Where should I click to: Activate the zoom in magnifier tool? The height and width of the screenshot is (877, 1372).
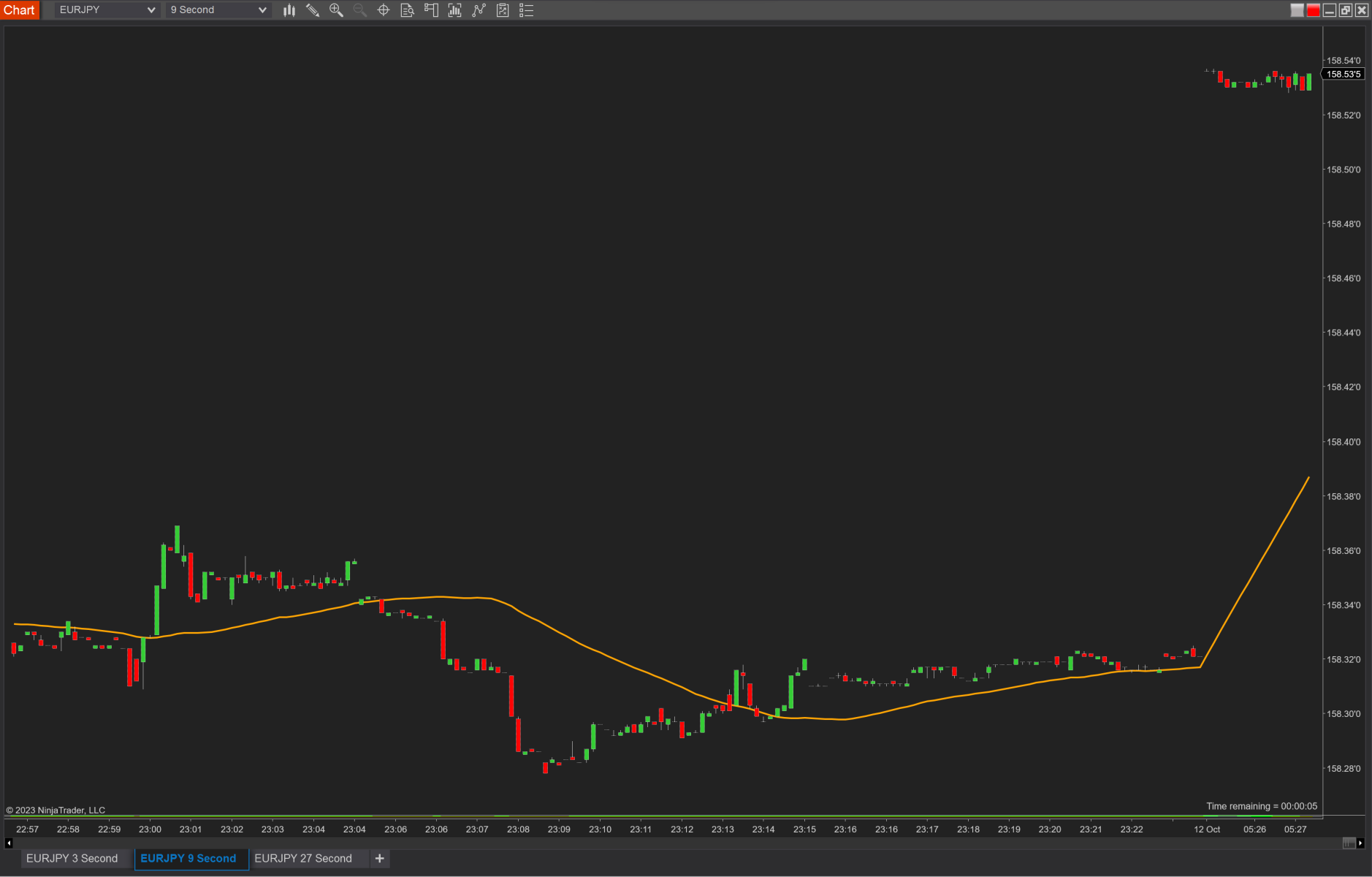tap(336, 10)
